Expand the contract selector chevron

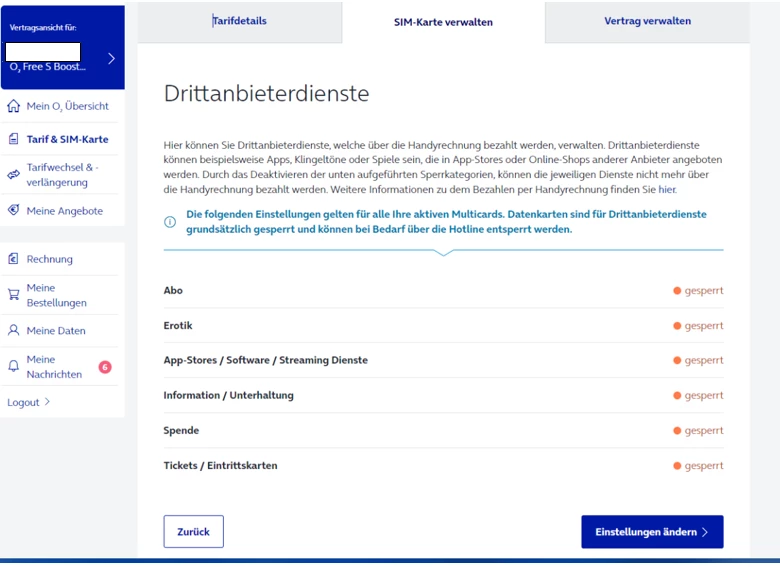point(111,59)
